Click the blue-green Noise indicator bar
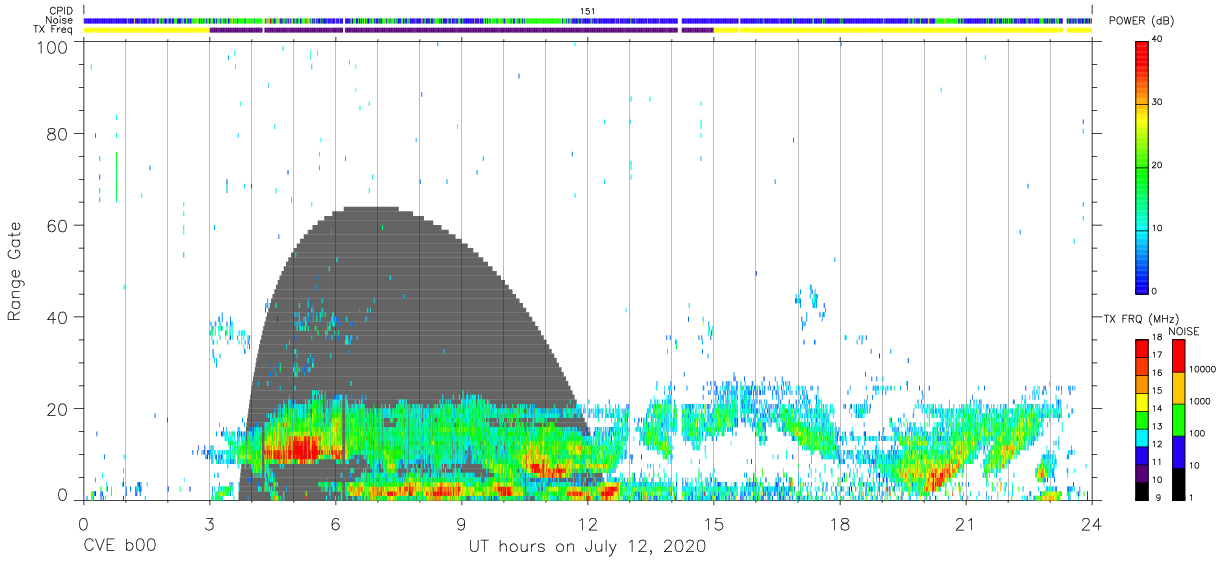 pos(587,20)
